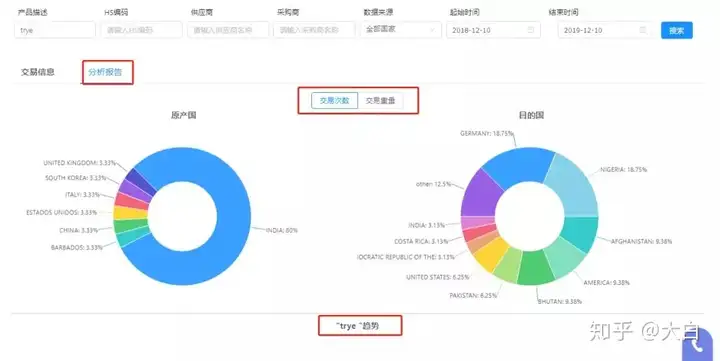Click calendar icon in end date field
This screenshot has height=361, width=720.
pyautogui.click(x=642, y=30)
